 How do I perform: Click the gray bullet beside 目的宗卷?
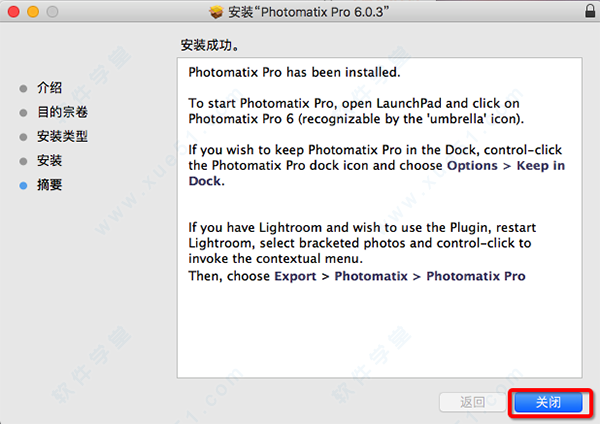[x=24, y=112]
